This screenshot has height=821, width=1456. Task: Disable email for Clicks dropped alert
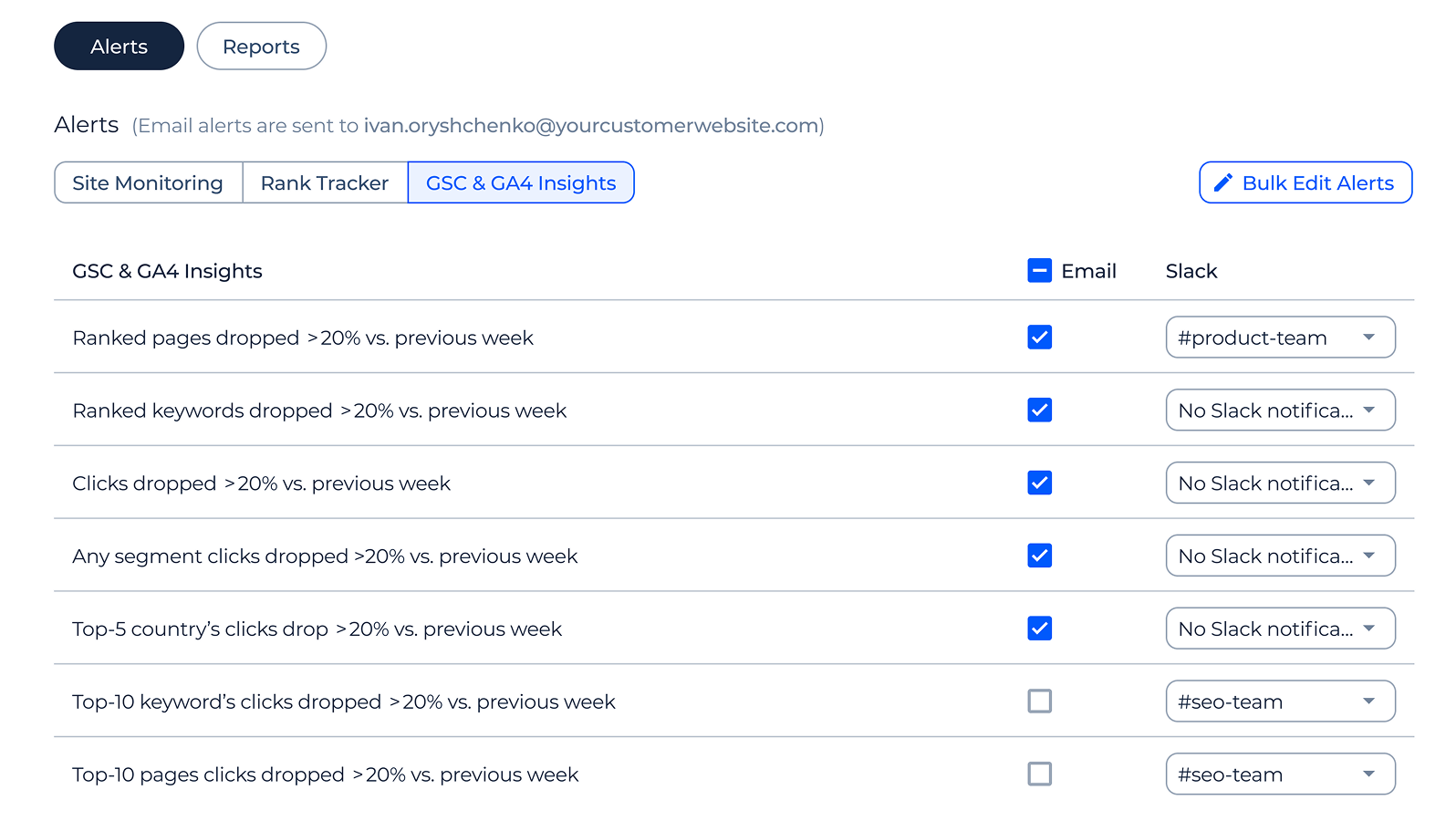pos(1039,483)
